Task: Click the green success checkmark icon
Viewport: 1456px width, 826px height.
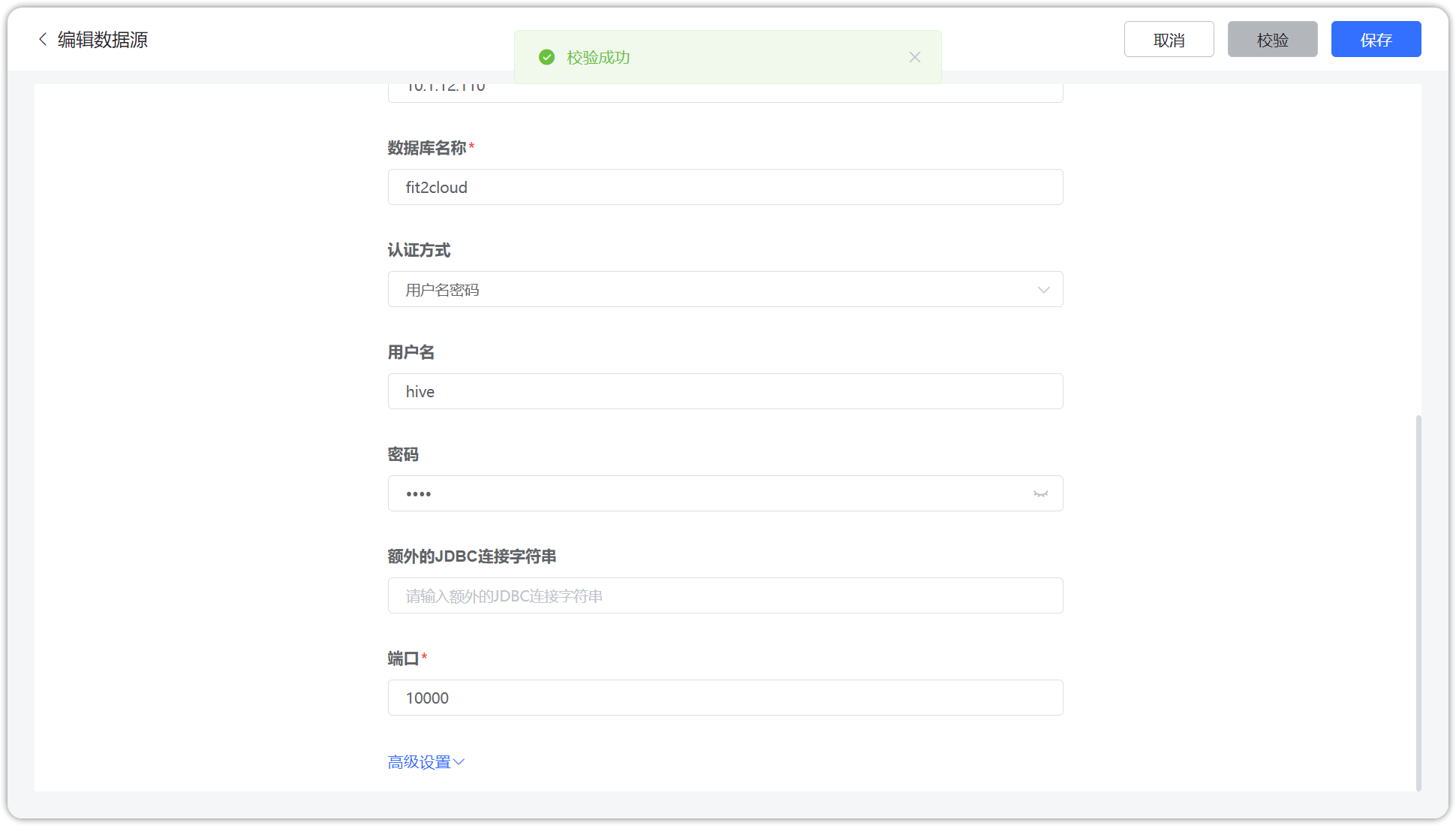Action: (547, 56)
